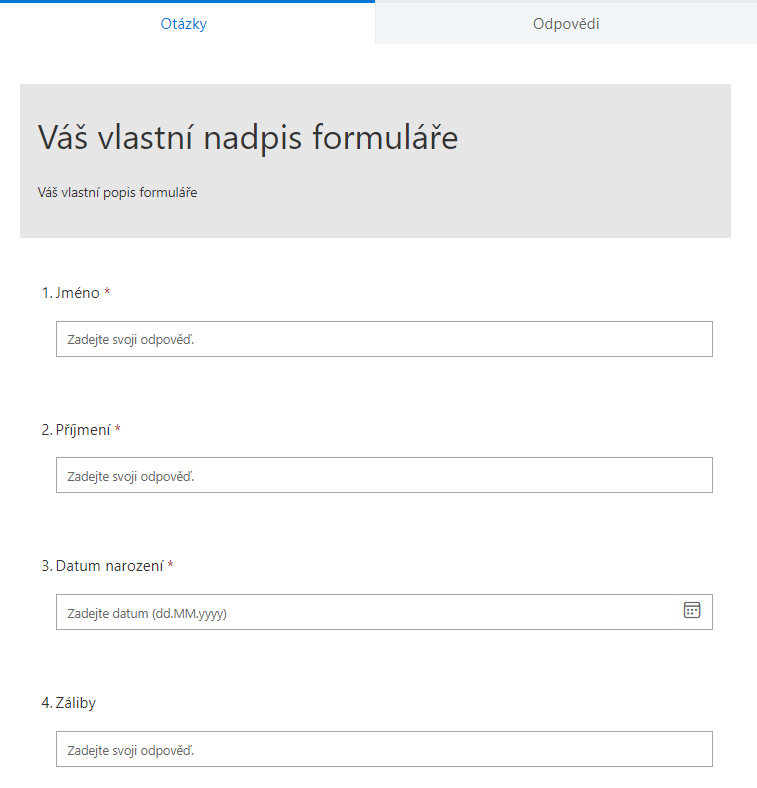Viewport: 757px width, 788px height.
Task: Select the Záliby question label
Action: tap(76, 703)
